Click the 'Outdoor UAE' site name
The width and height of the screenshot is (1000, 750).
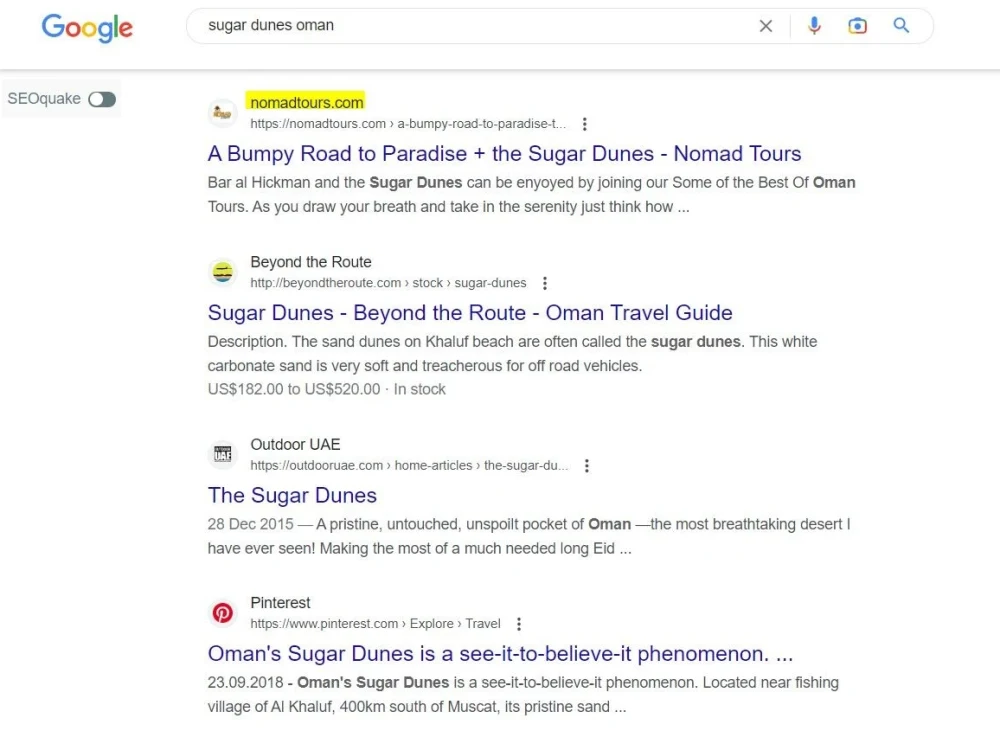[x=295, y=445]
